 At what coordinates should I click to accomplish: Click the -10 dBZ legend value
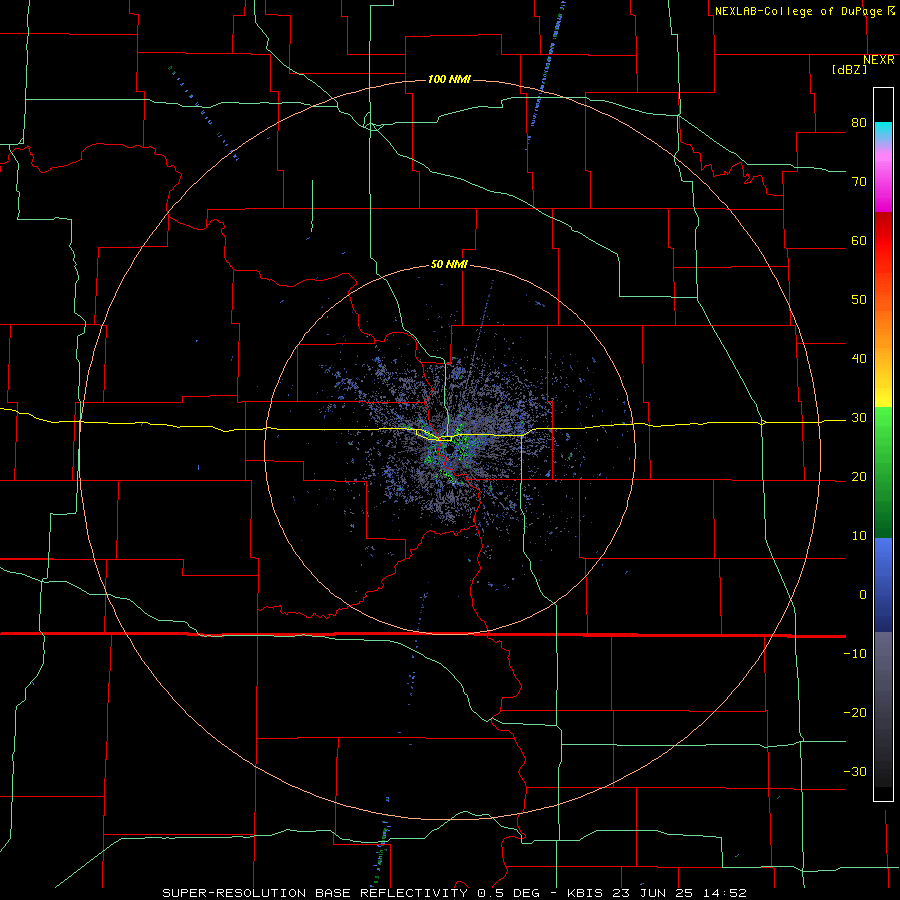pos(855,654)
